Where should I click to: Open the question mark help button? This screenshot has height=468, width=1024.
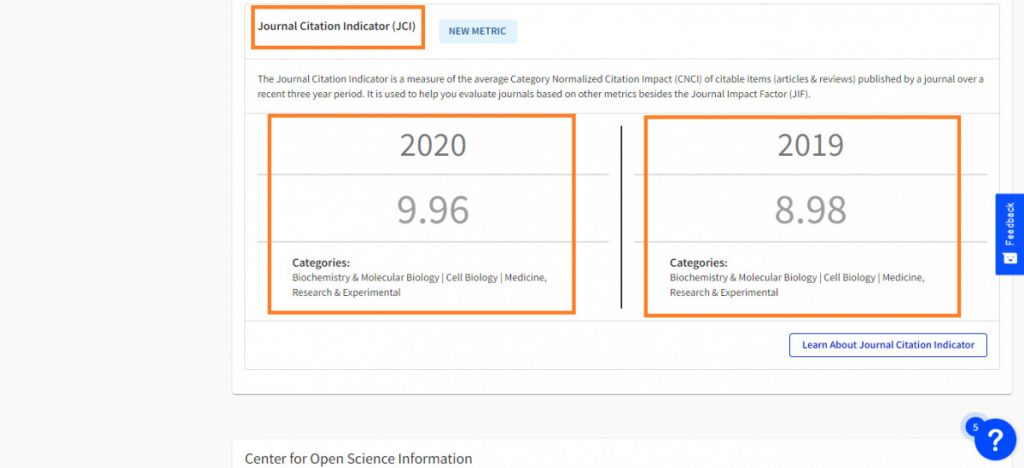pyautogui.click(x=995, y=440)
